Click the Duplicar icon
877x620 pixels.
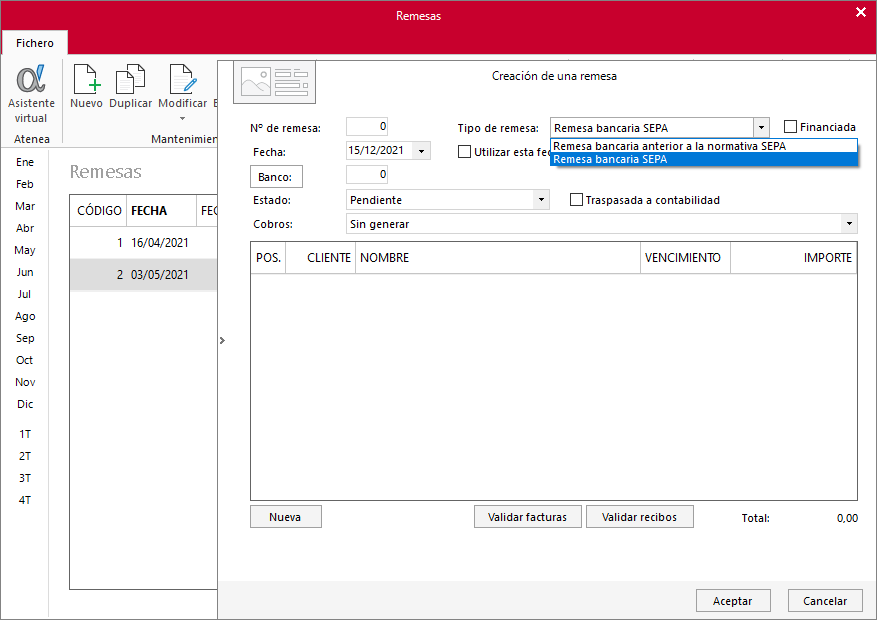[130, 79]
